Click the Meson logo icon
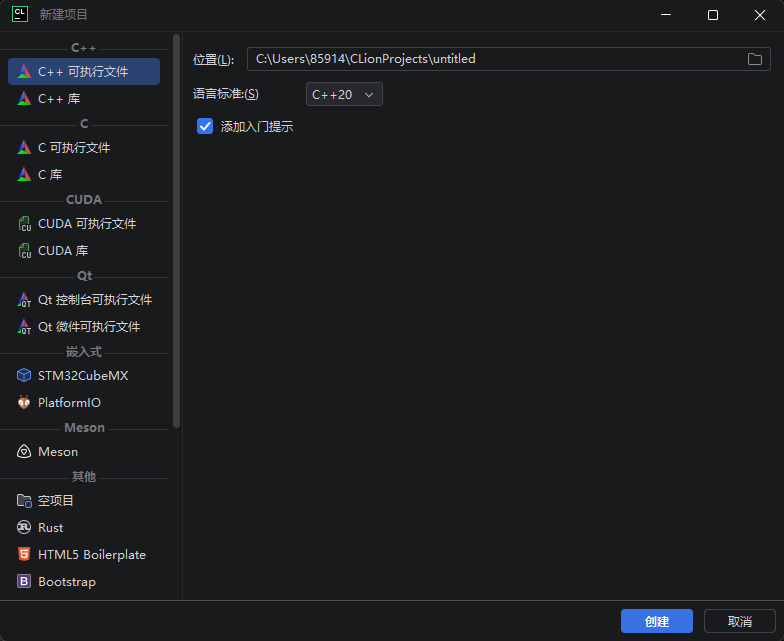Screen dimensions: 784x641 click(x=24, y=452)
